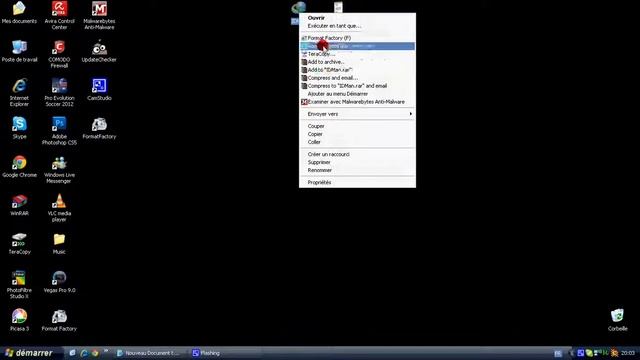640x360 pixels.
Task: Select Add to "IDMan.rar" entry
Action: pos(357,70)
